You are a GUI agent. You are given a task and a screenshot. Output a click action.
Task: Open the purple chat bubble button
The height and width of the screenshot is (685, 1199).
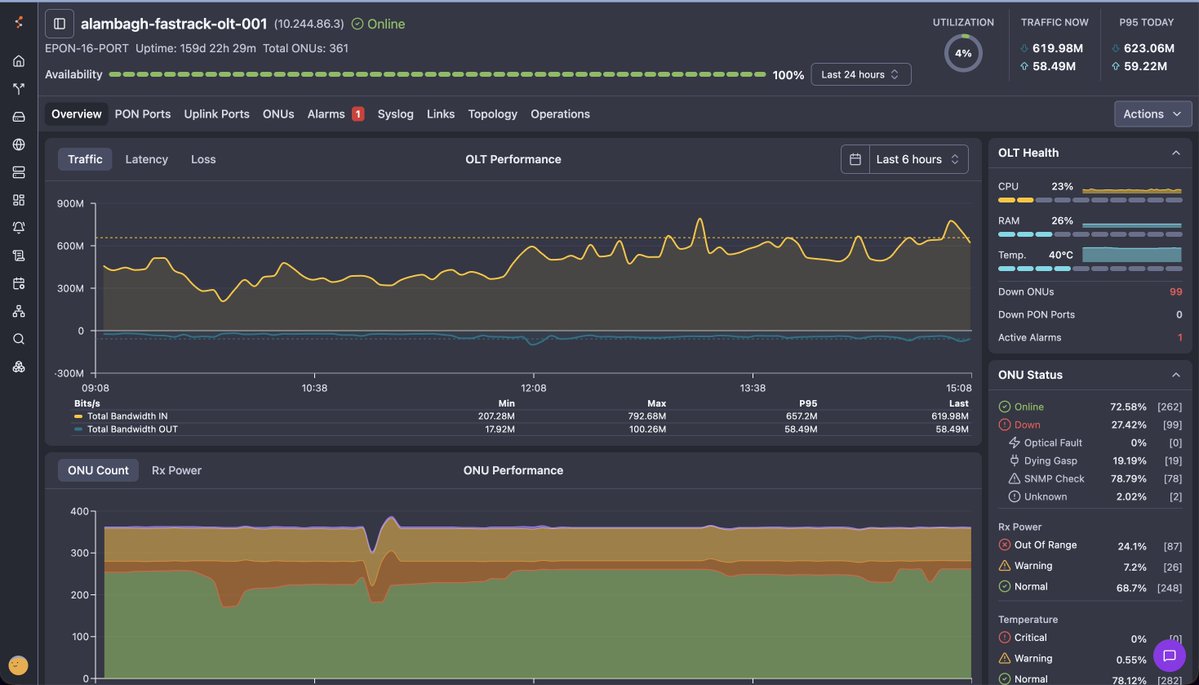coord(1169,655)
